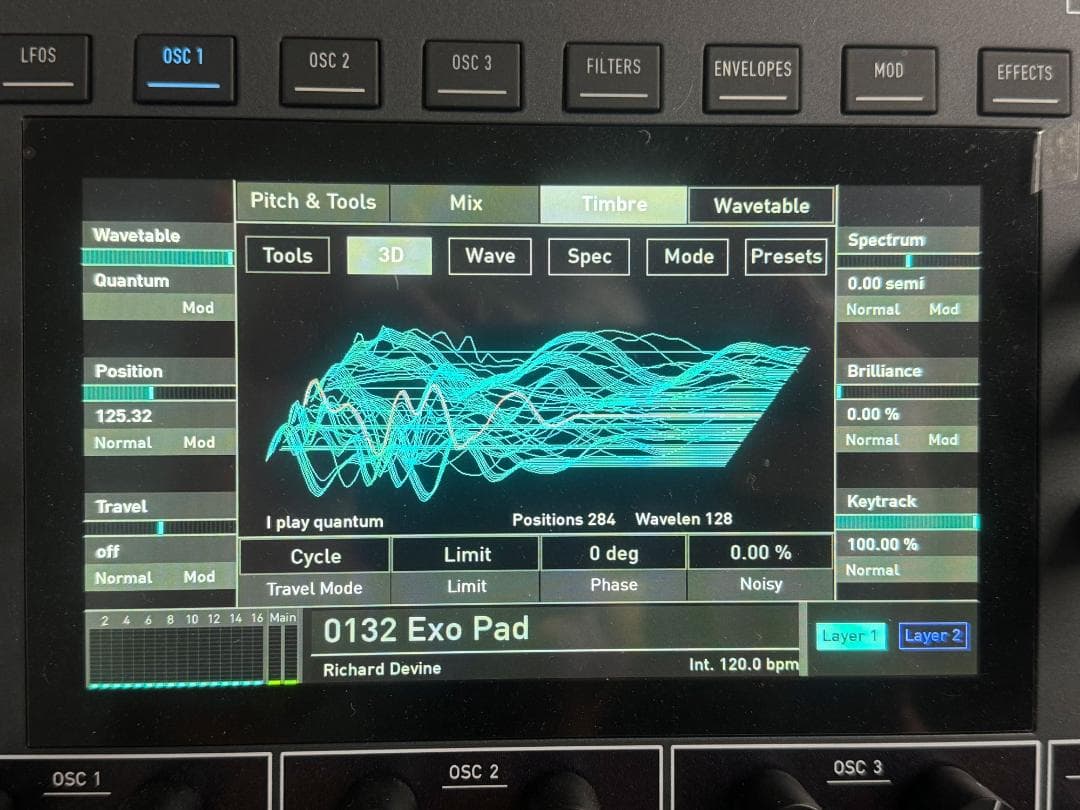Adjust the Keytrack slider bar

(x=906, y=522)
